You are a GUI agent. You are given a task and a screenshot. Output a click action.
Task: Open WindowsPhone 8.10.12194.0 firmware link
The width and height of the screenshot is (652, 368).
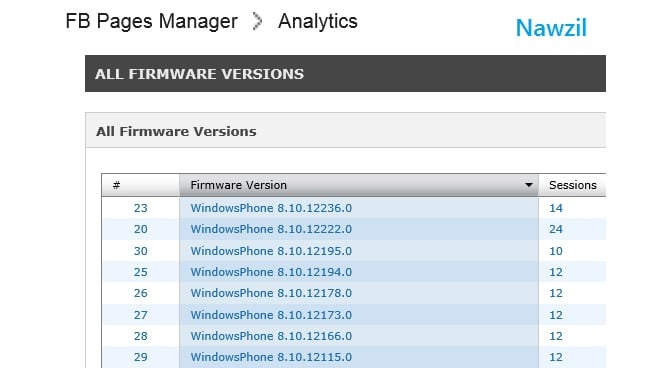271,272
